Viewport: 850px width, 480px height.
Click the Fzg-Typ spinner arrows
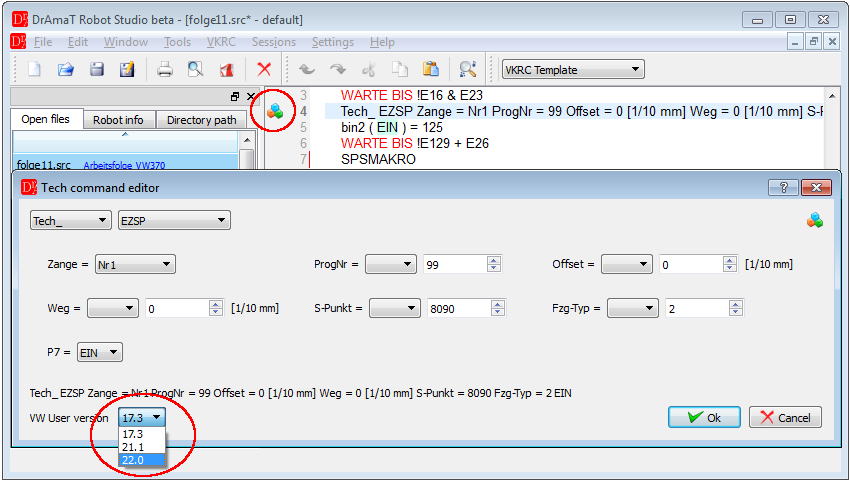(x=736, y=308)
